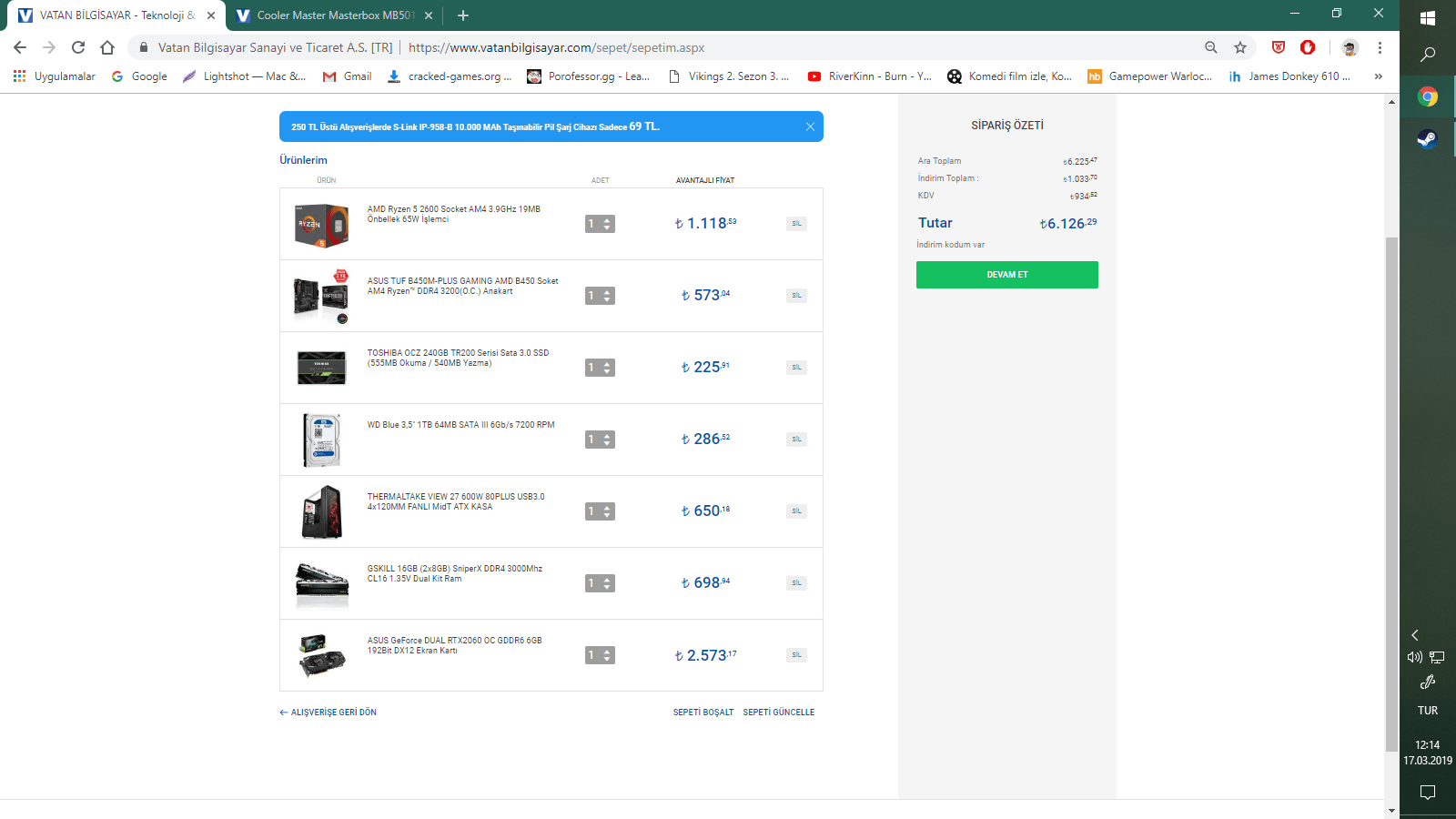1456x819 pixels.
Task: Open Chrome from the Windows taskbar
Action: [x=1428, y=97]
